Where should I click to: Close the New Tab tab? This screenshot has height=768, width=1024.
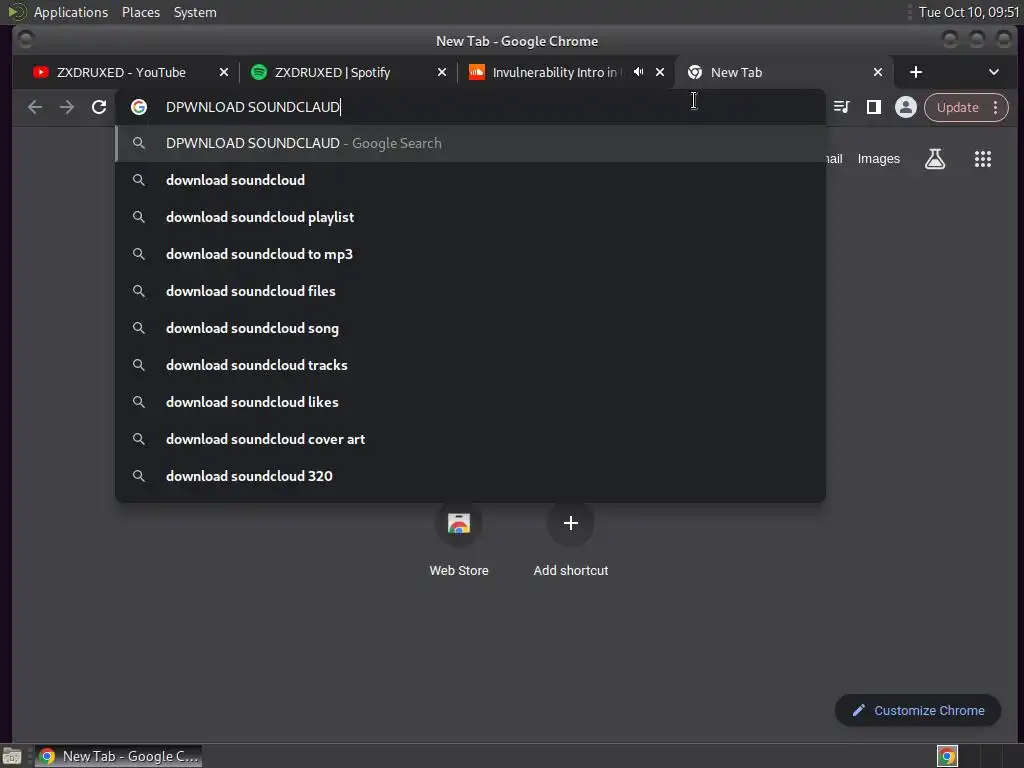tap(878, 72)
